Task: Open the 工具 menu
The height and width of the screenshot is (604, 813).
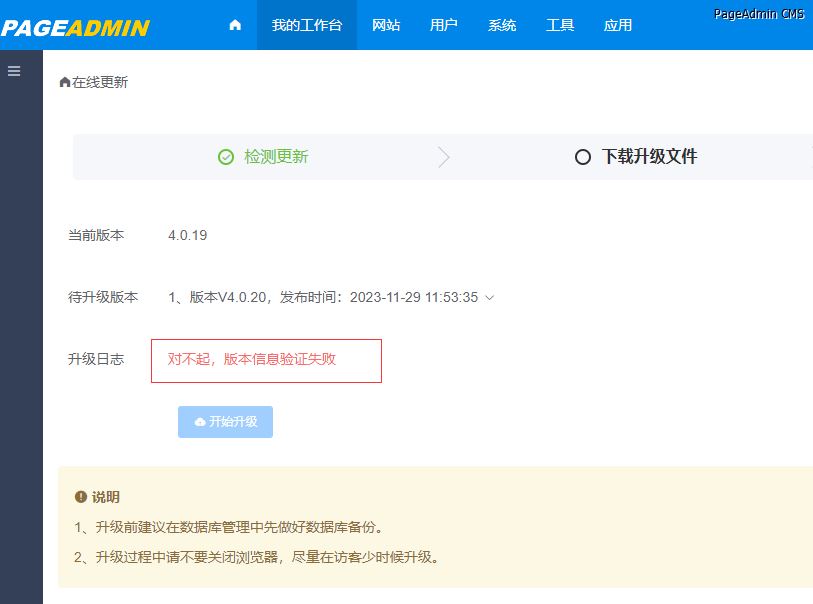Action: tap(559, 25)
